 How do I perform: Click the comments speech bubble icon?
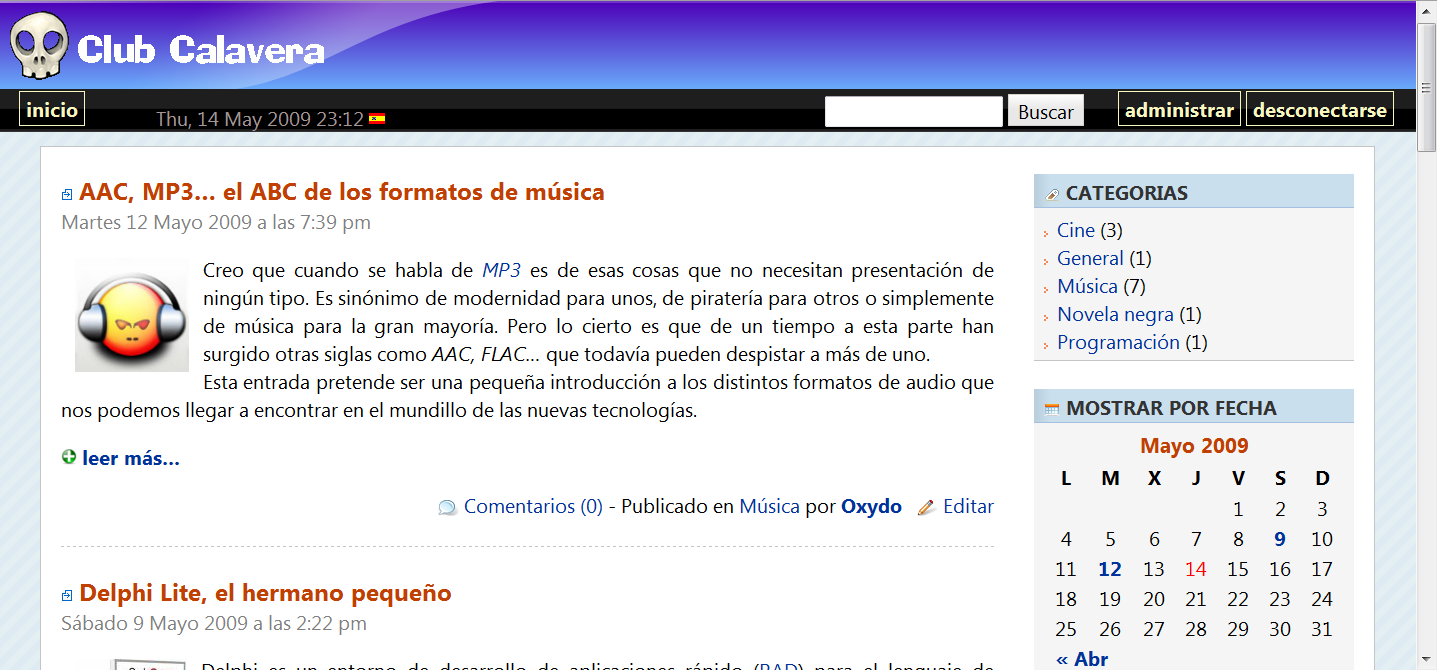click(447, 508)
